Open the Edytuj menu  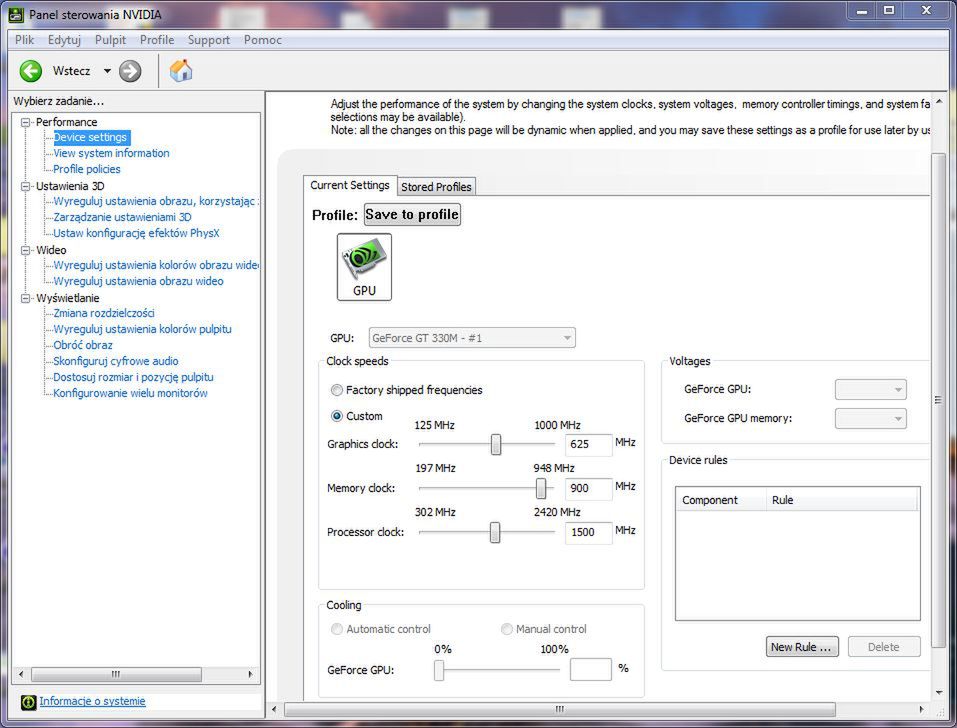(x=64, y=40)
